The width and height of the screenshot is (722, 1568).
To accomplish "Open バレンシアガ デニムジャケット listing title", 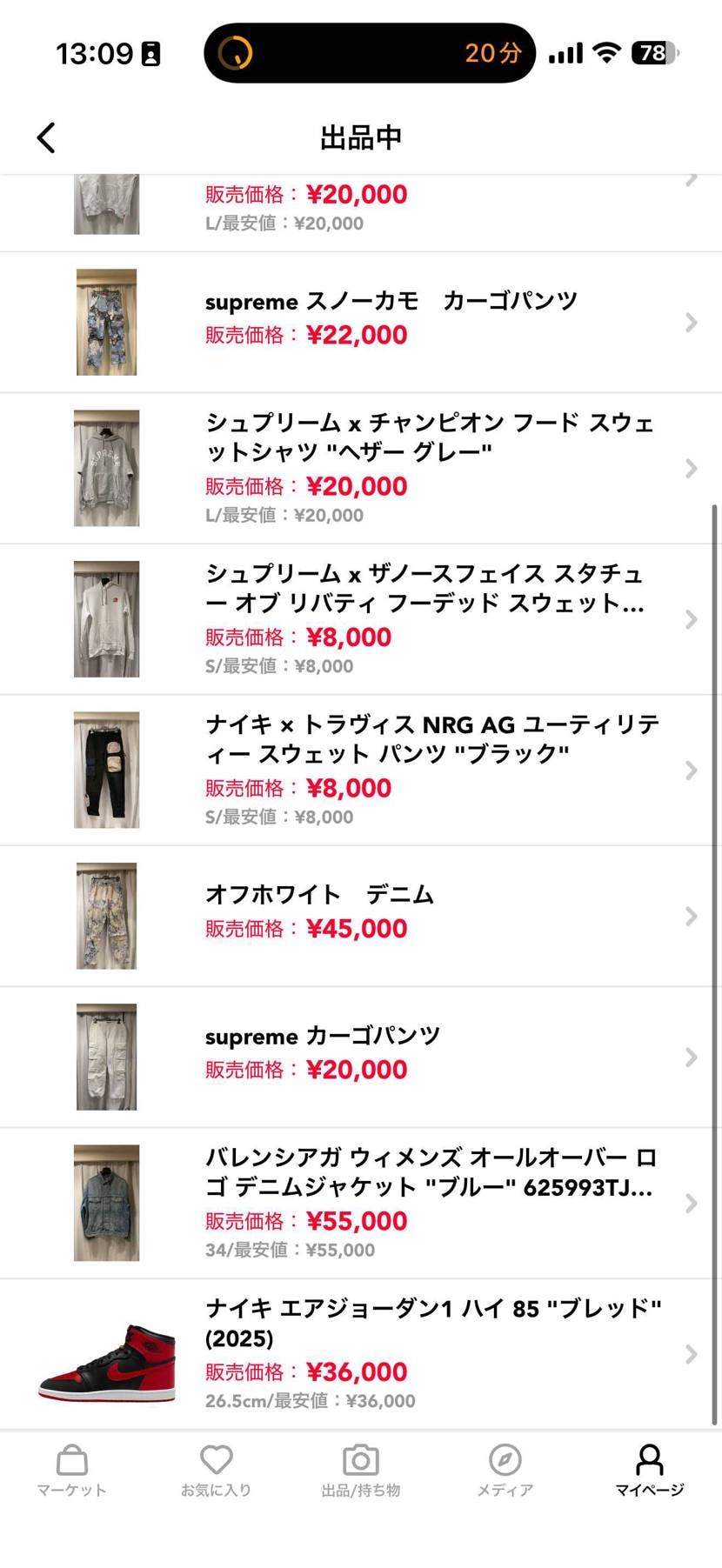I will click(430, 1171).
